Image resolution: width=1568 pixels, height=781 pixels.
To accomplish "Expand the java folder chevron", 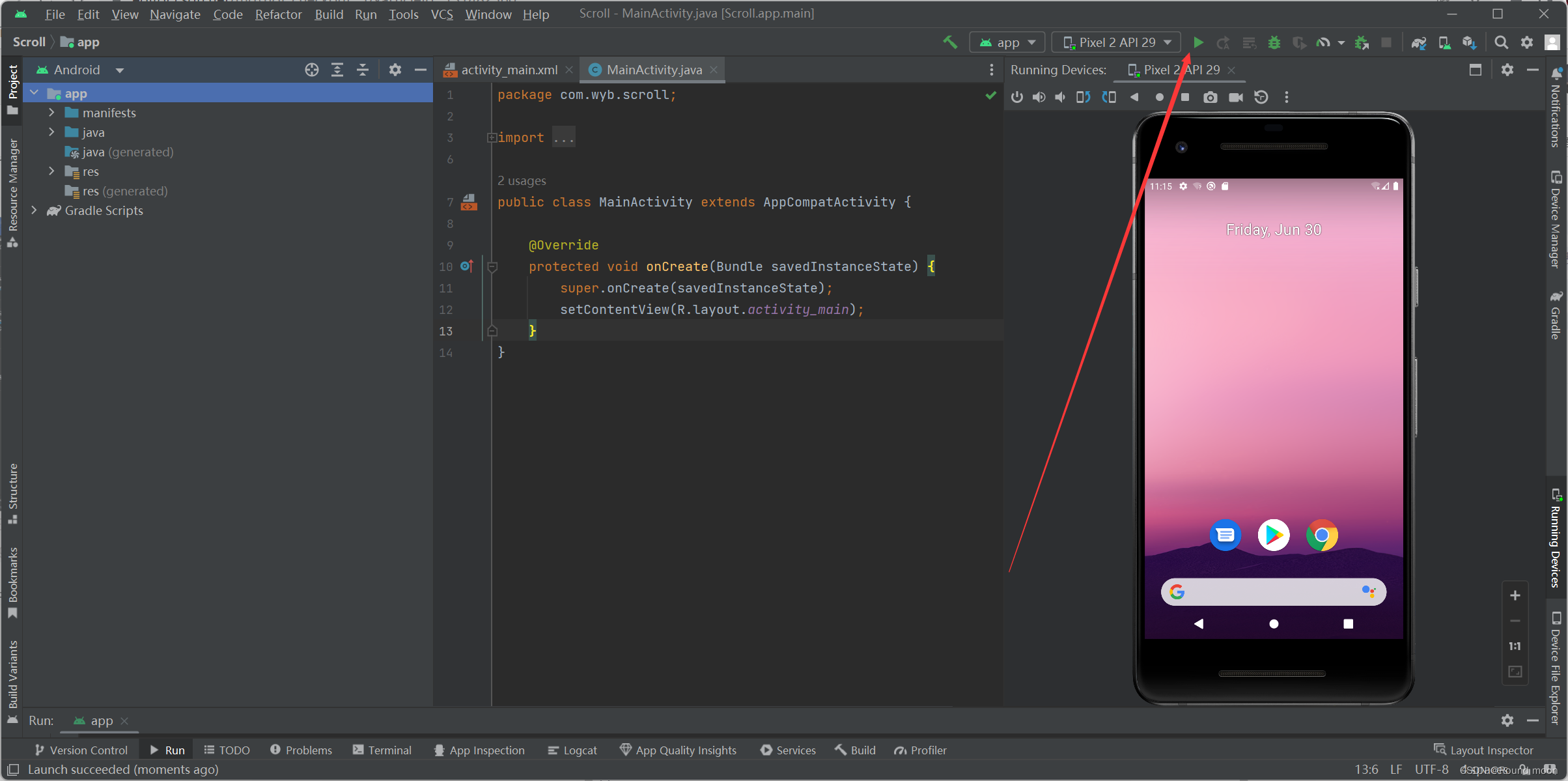I will pos(51,132).
